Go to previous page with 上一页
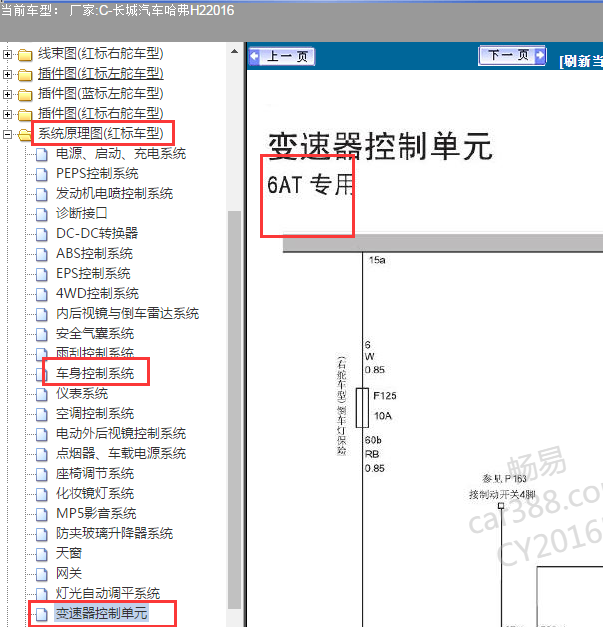This screenshot has width=603, height=627. (282, 56)
